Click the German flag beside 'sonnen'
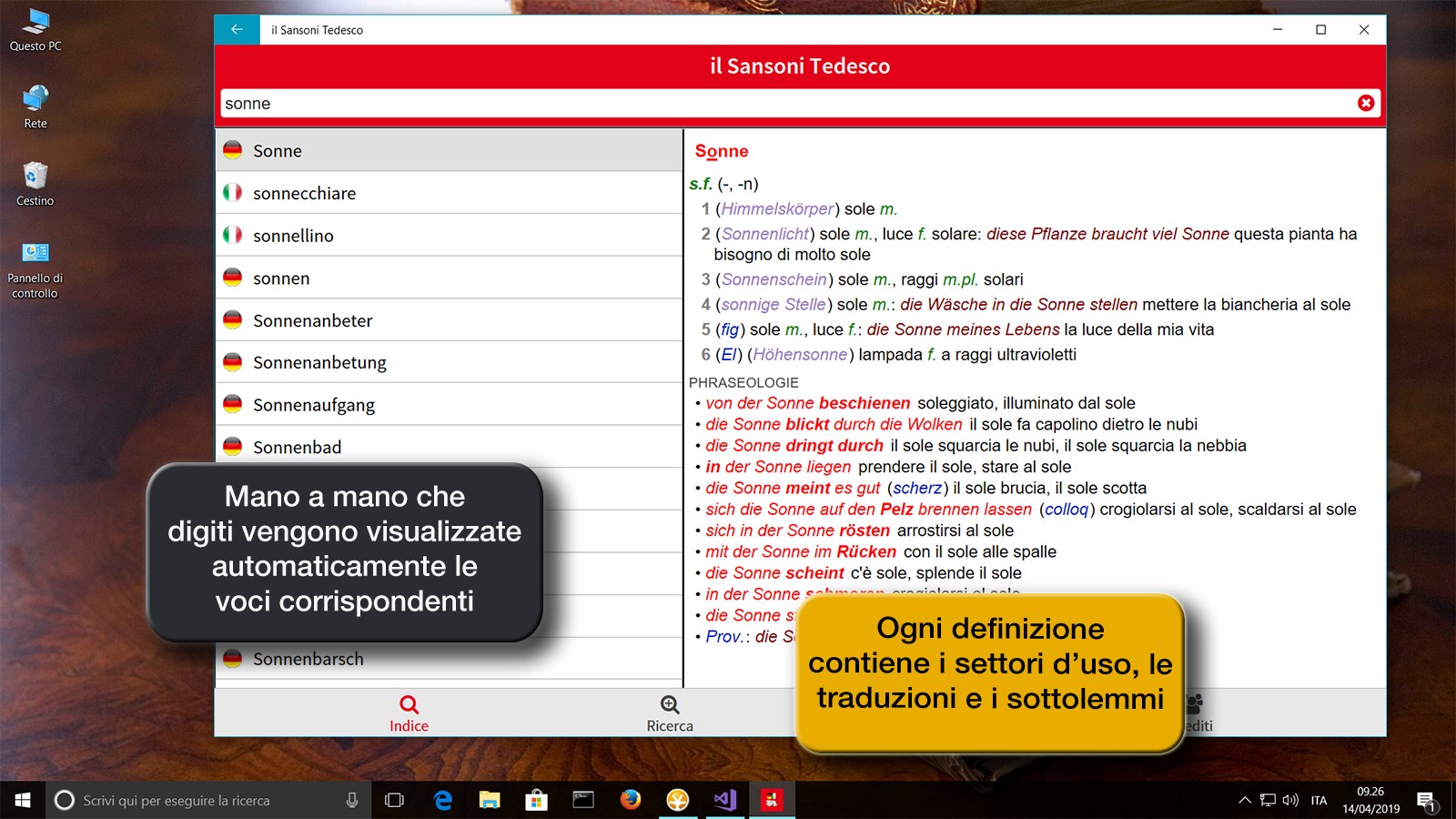Screen dimensions: 1456x819 click(x=233, y=278)
